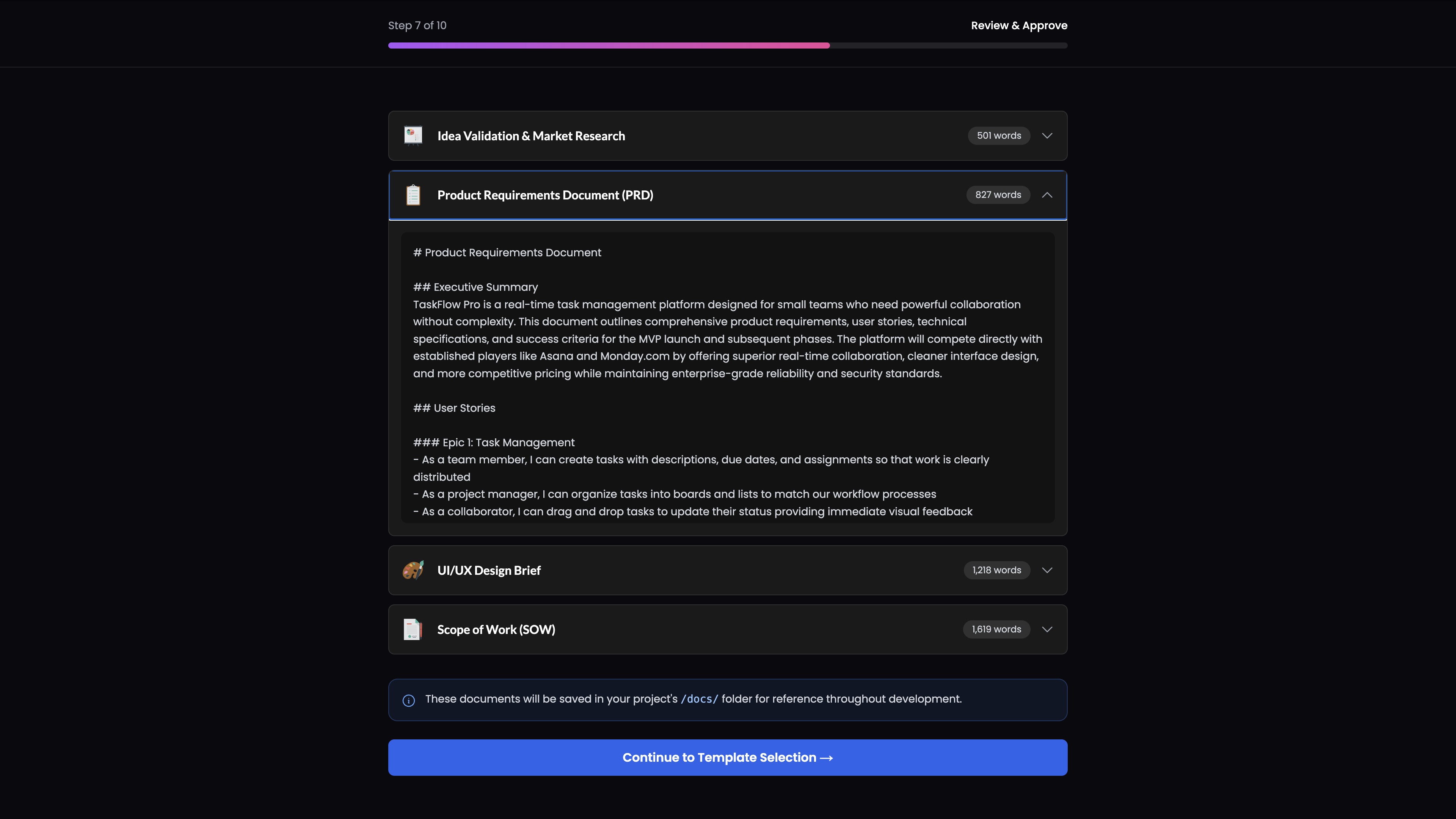1456x819 pixels.
Task: Open Idea Validation & Market Research title
Action: click(x=531, y=136)
